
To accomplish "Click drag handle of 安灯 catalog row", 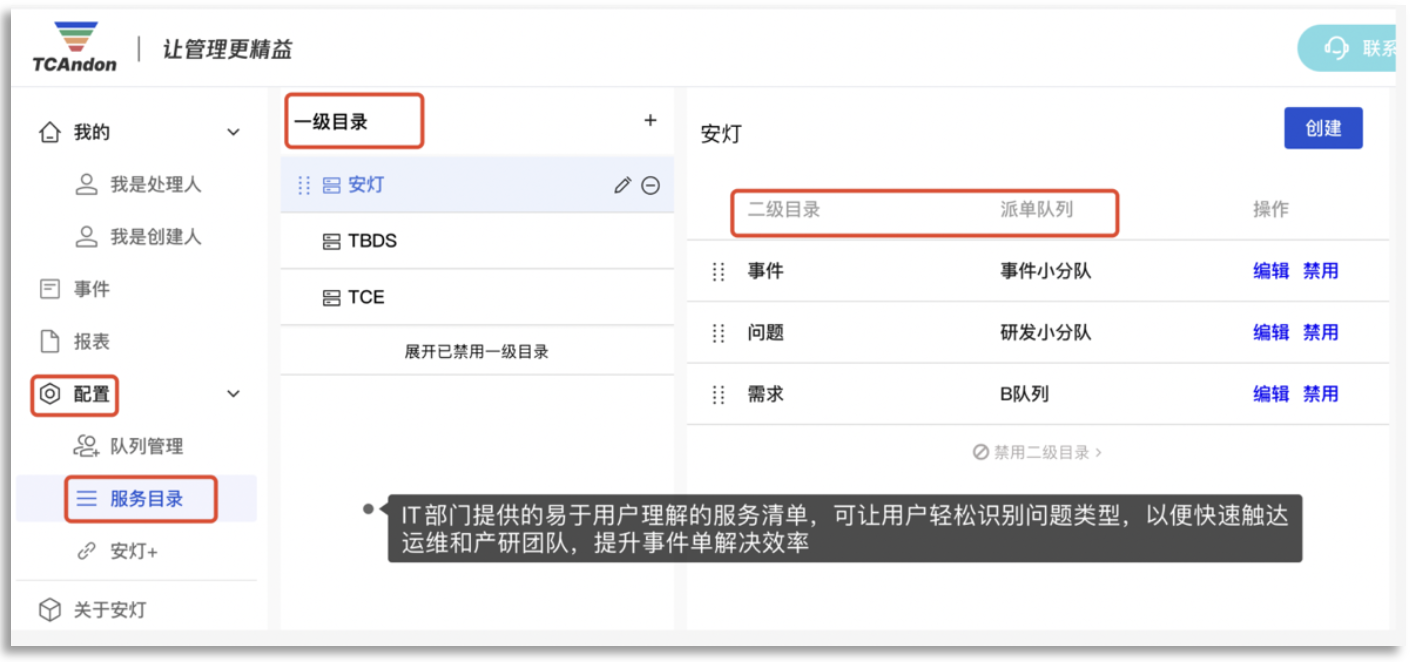I will (x=305, y=185).
